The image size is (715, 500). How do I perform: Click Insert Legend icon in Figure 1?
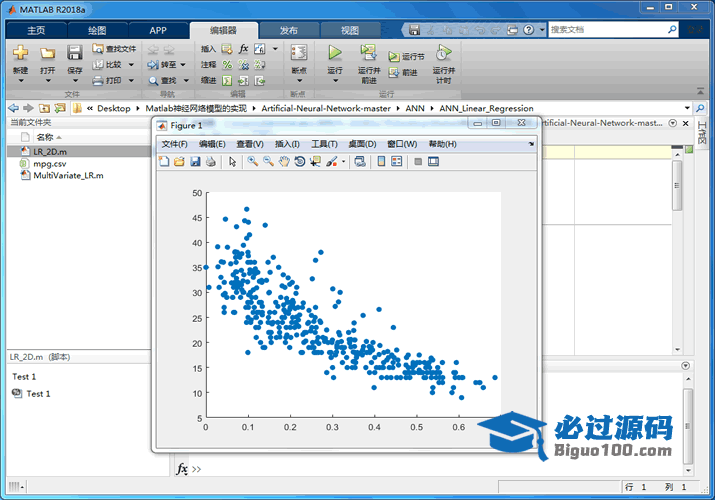[x=397, y=161]
